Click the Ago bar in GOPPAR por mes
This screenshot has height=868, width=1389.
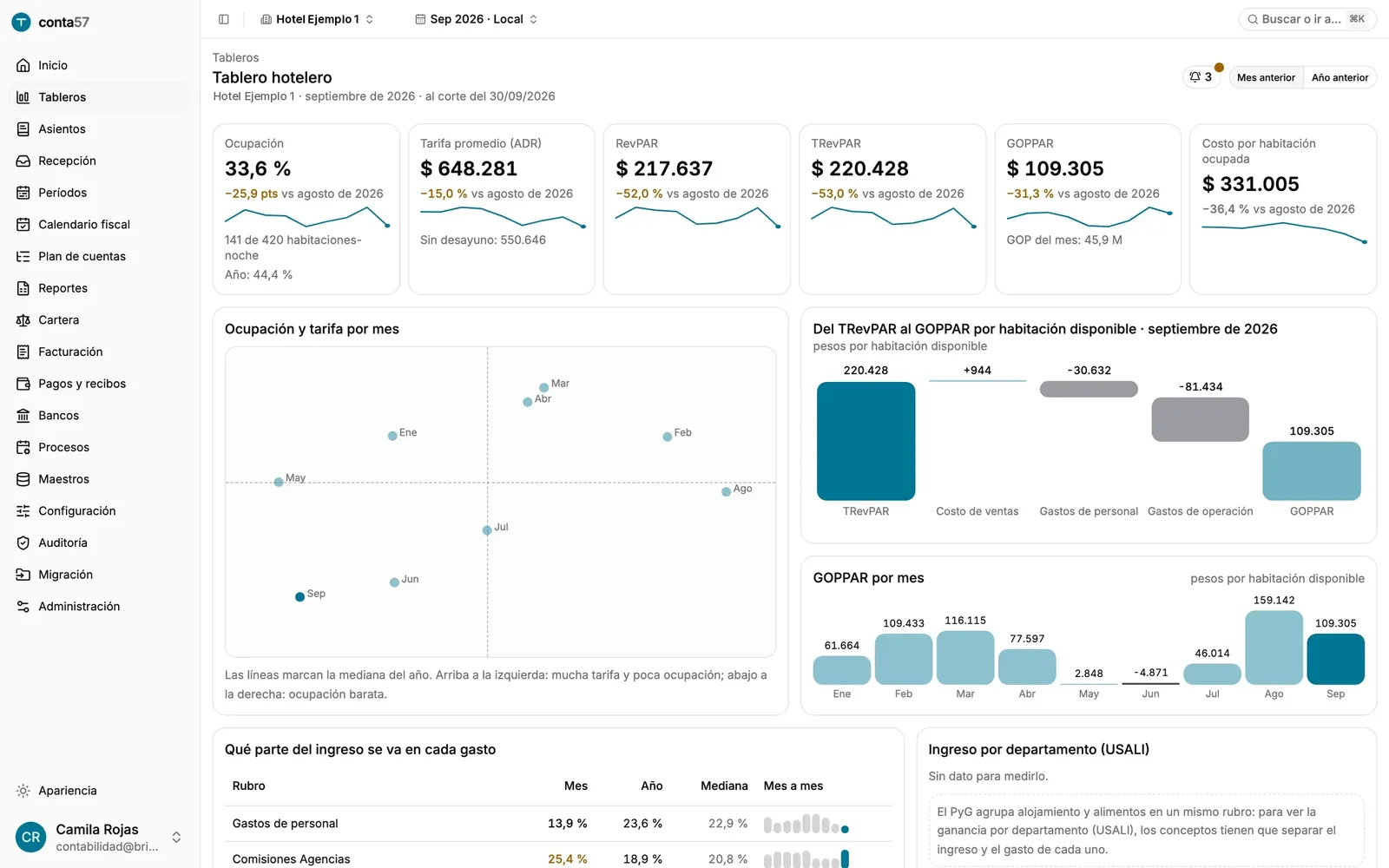(x=1274, y=648)
